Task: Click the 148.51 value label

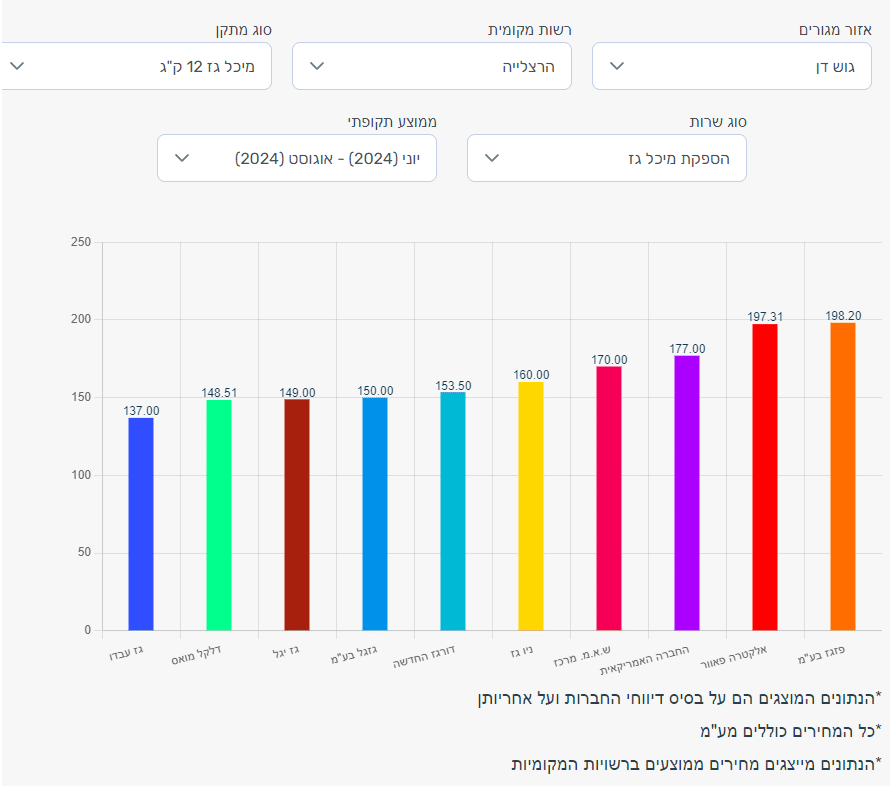Action: [219, 393]
